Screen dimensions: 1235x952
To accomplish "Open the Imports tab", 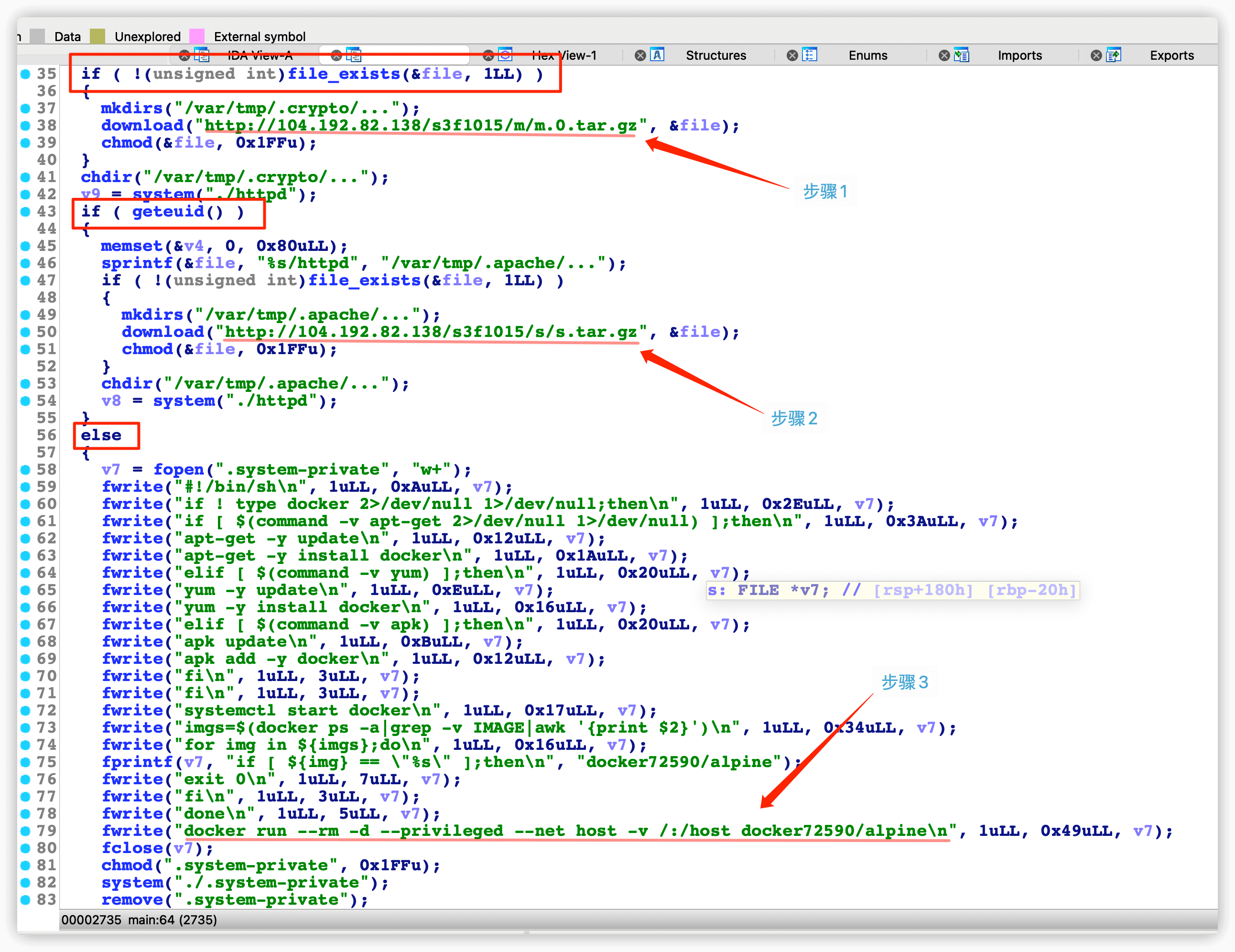I will coord(1019,55).
